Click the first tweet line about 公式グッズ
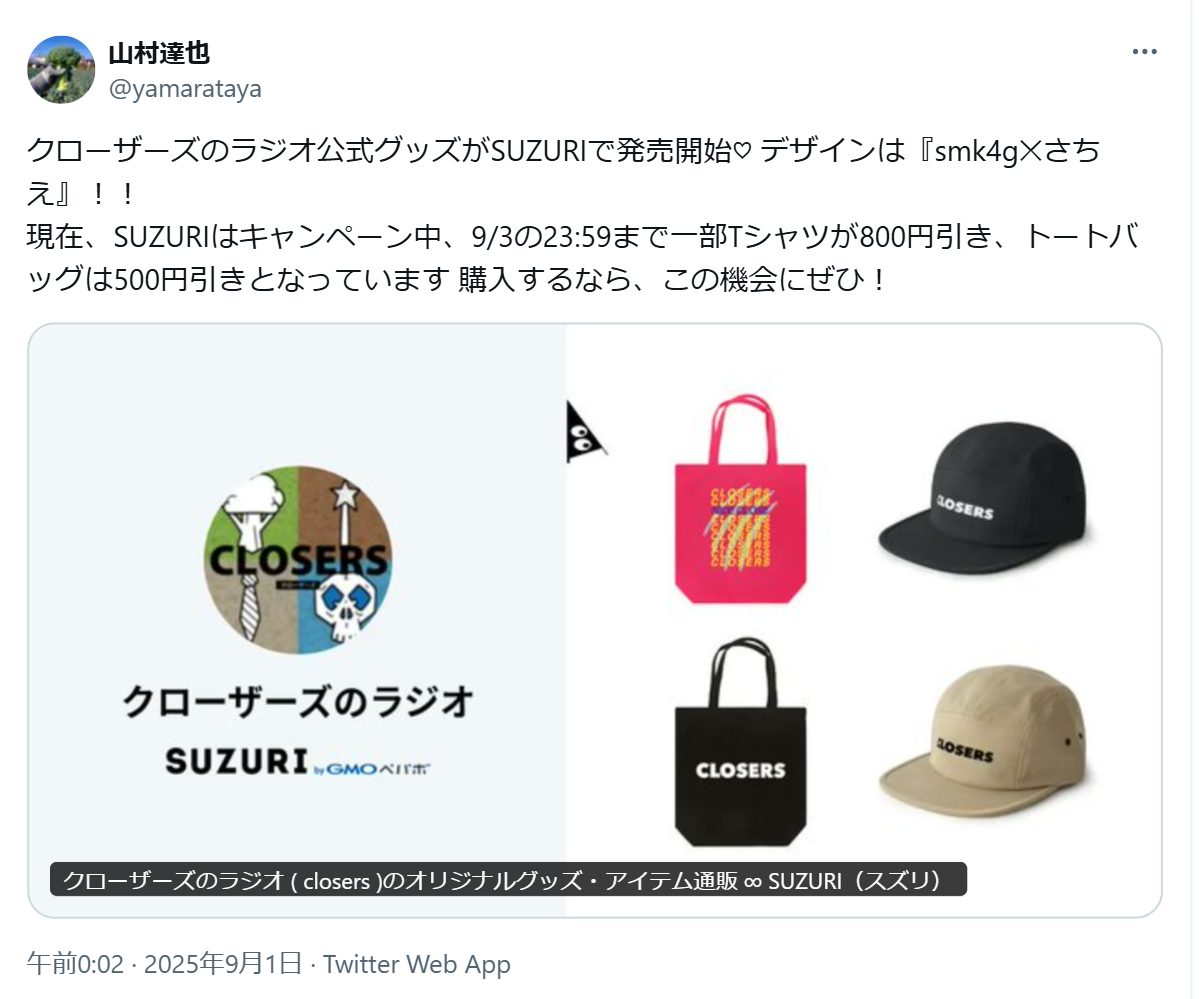The width and height of the screenshot is (1199, 999). 564,150
